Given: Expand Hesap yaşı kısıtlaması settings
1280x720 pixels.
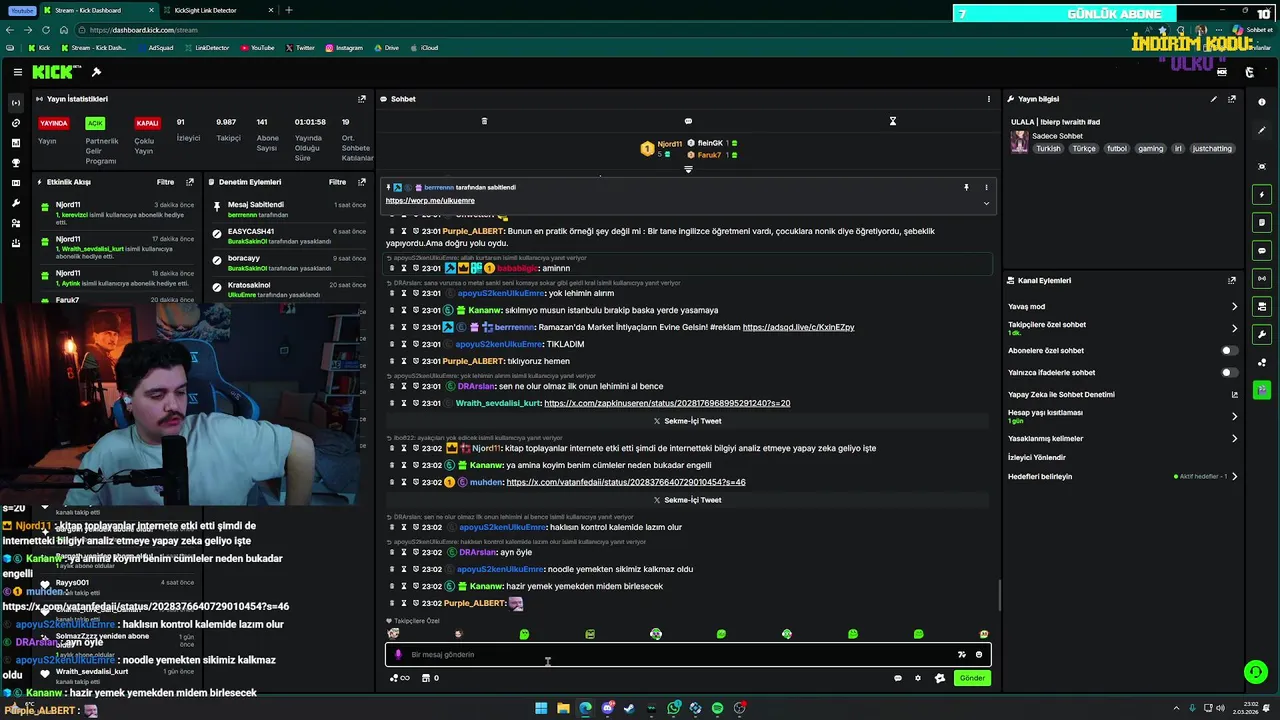Looking at the screenshot, I should coord(1234,416).
